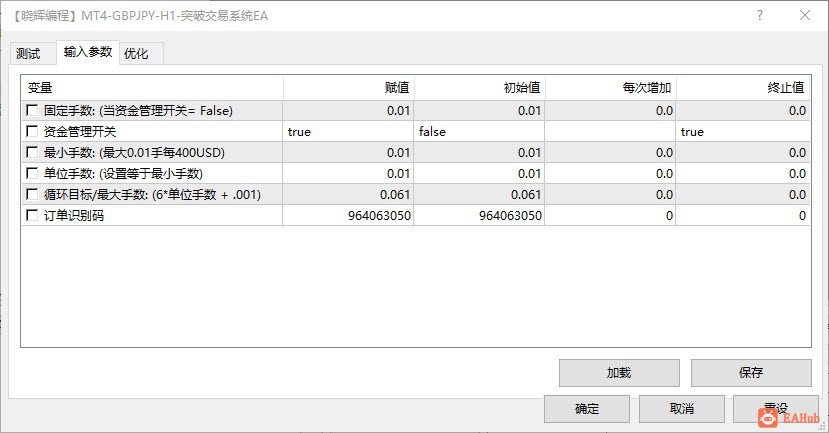Select 赋值 cell of 固定手数 row
Image resolution: width=829 pixels, height=433 pixels.
[348, 110]
